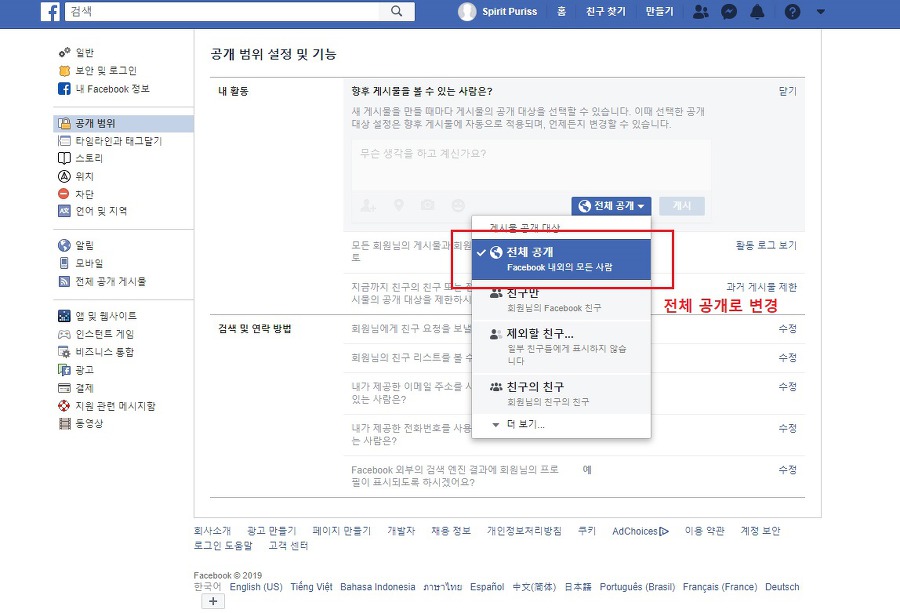Click 수정 for email address lookup
The image size is (900, 613).
(x=788, y=387)
